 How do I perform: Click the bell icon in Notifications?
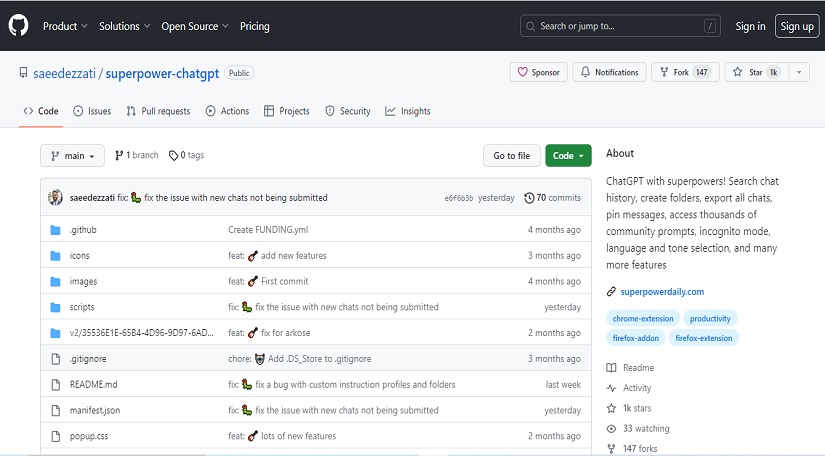tap(585, 72)
